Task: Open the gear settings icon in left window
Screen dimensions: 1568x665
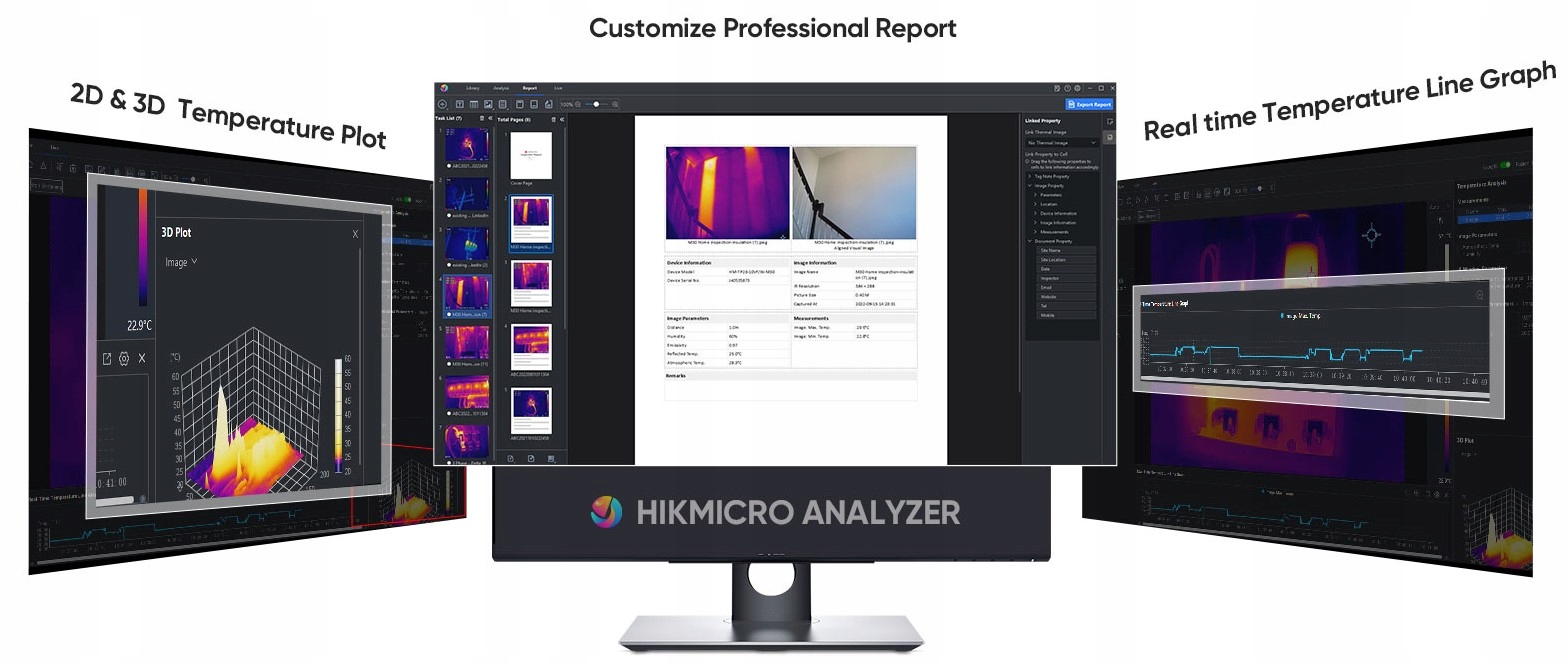Action: coord(124,358)
